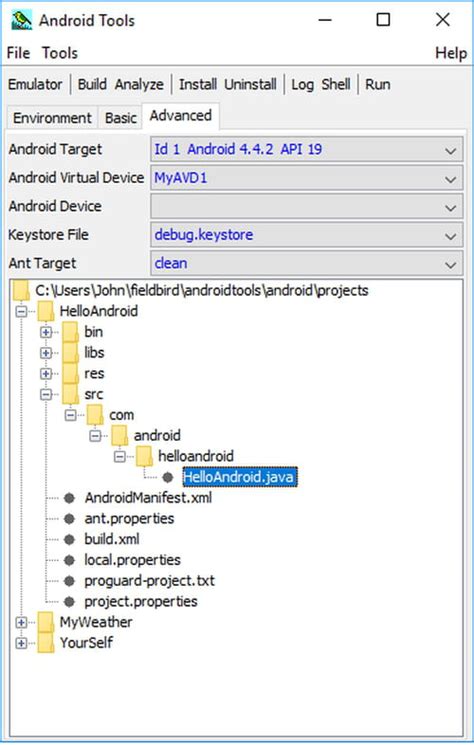
Task: Click the bullet icon beside local.properties
Action: point(69,560)
